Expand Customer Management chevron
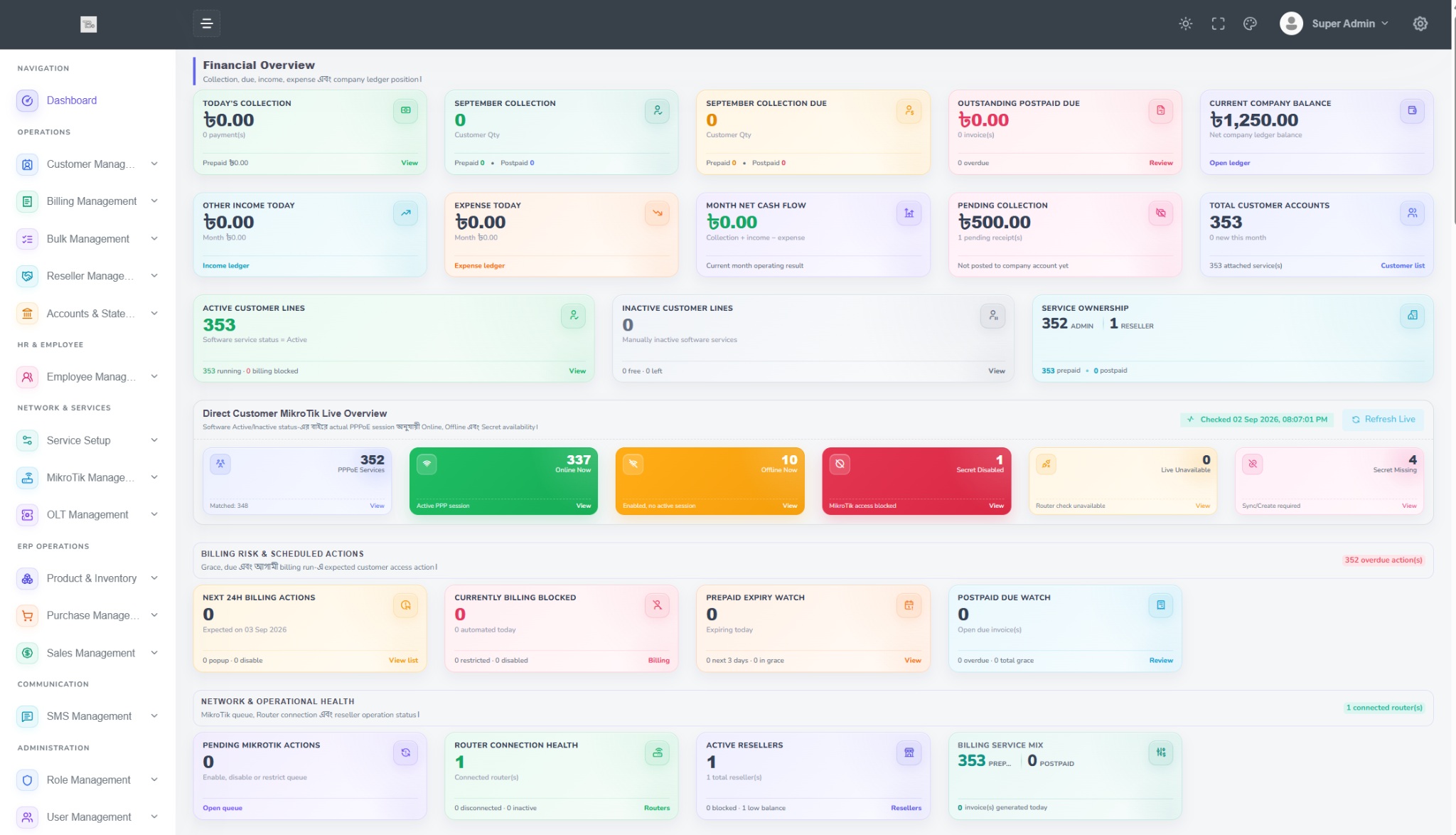This screenshot has height=835, width=1456. pyautogui.click(x=154, y=164)
